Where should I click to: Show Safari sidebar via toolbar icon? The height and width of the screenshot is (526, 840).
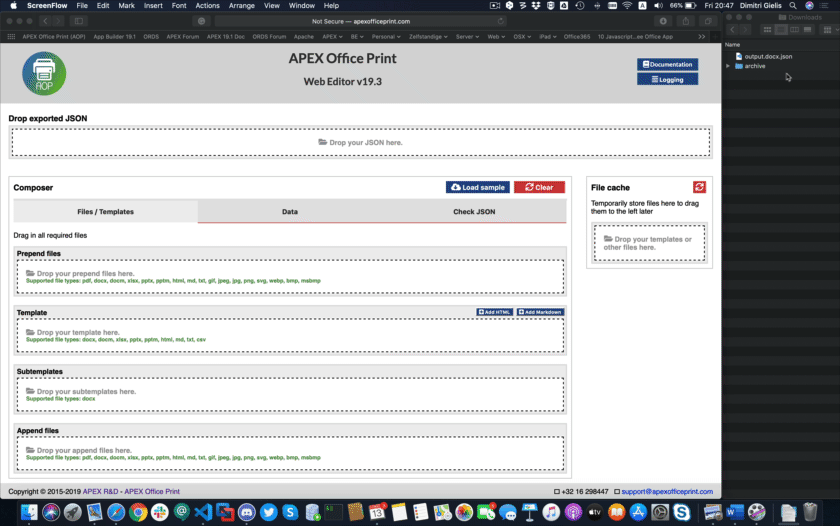click(x=79, y=21)
